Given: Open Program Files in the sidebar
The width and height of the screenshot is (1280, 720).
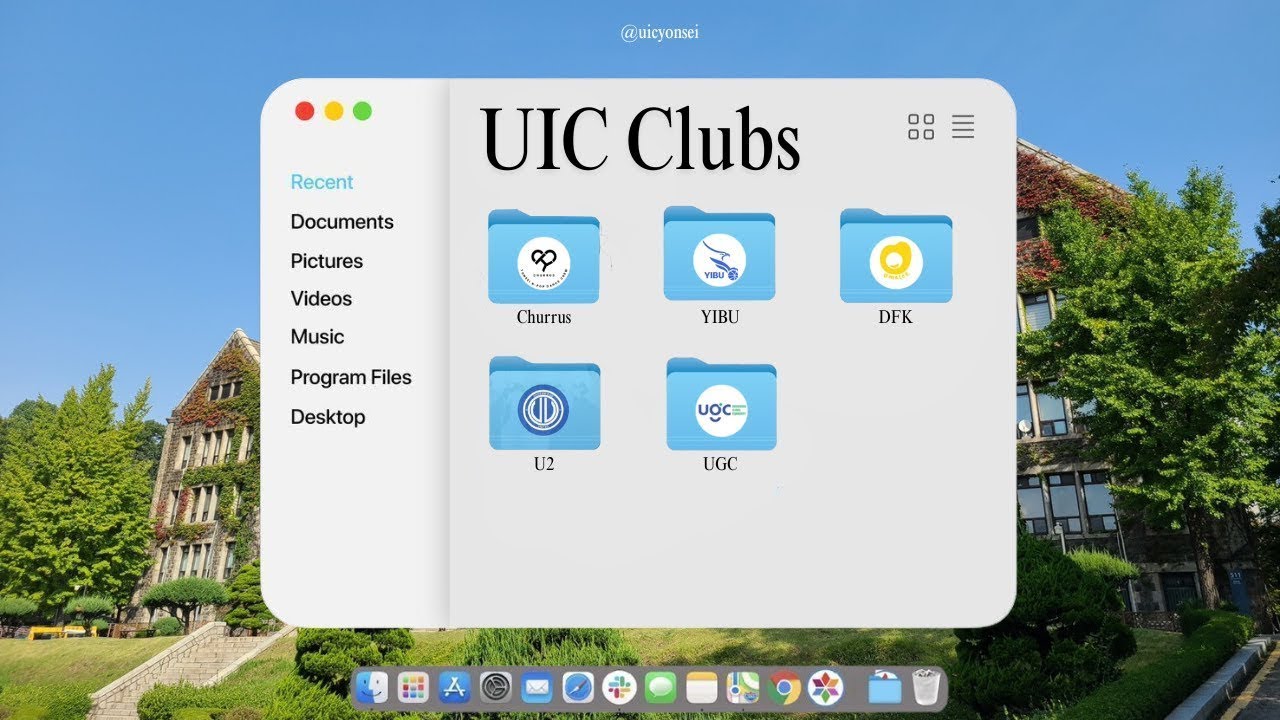Looking at the screenshot, I should (351, 378).
